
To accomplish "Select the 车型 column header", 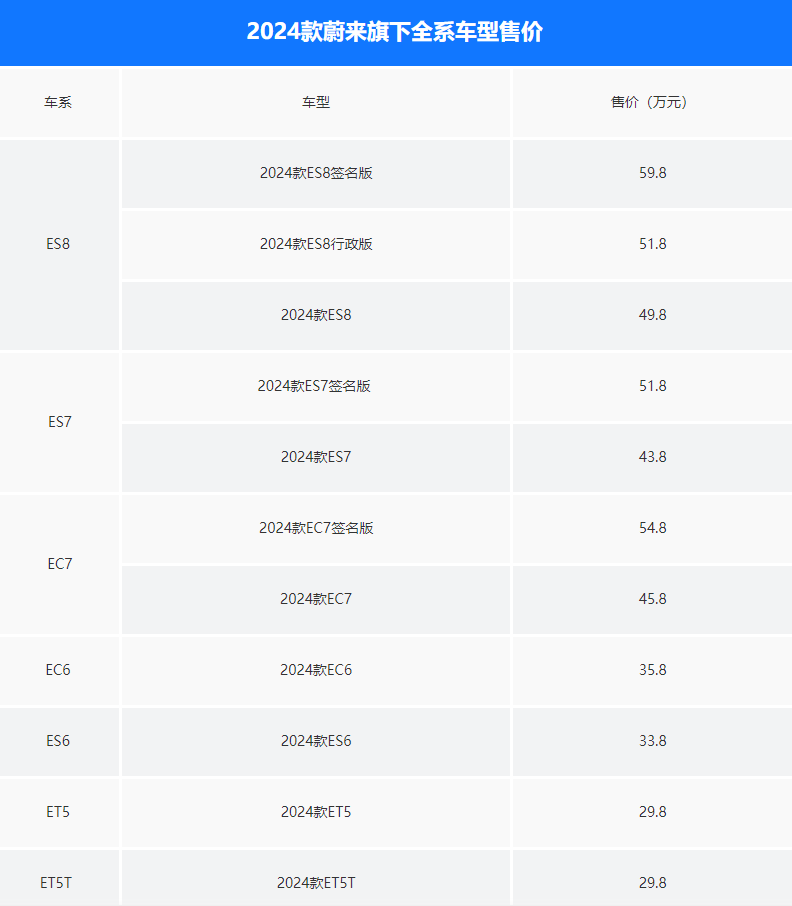I will (x=316, y=102).
